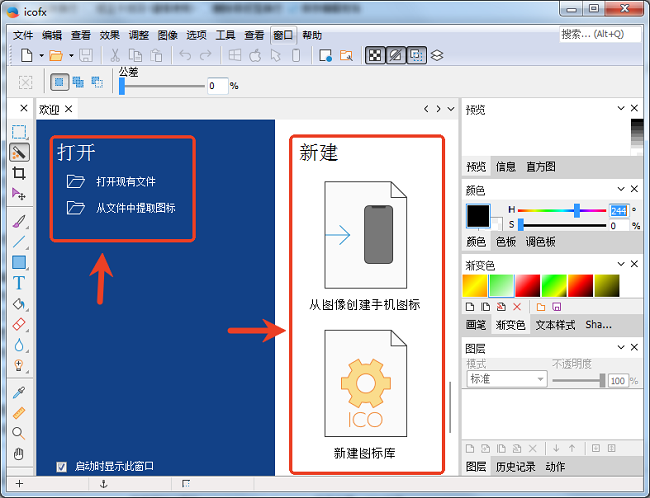Enable add to selection mode
The width and height of the screenshot is (650, 498).
point(78,82)
